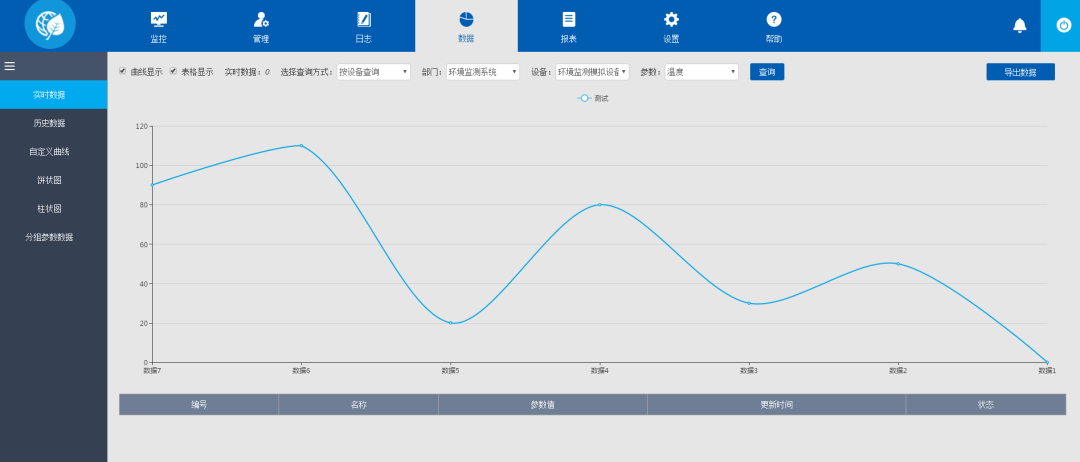The height and width of the screenshot is (462, 1080).
Task: Select the 数据 data tab
Action: tap(466, 26)
